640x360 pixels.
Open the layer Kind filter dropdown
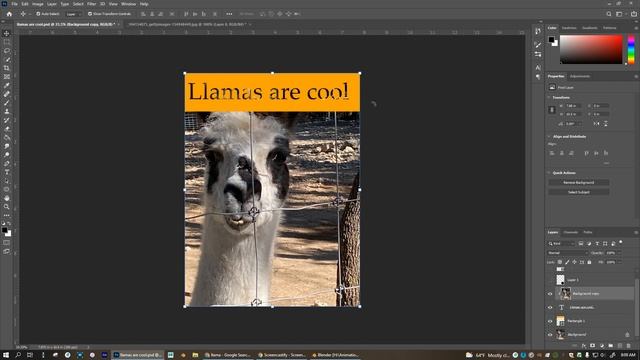point(562,244)
